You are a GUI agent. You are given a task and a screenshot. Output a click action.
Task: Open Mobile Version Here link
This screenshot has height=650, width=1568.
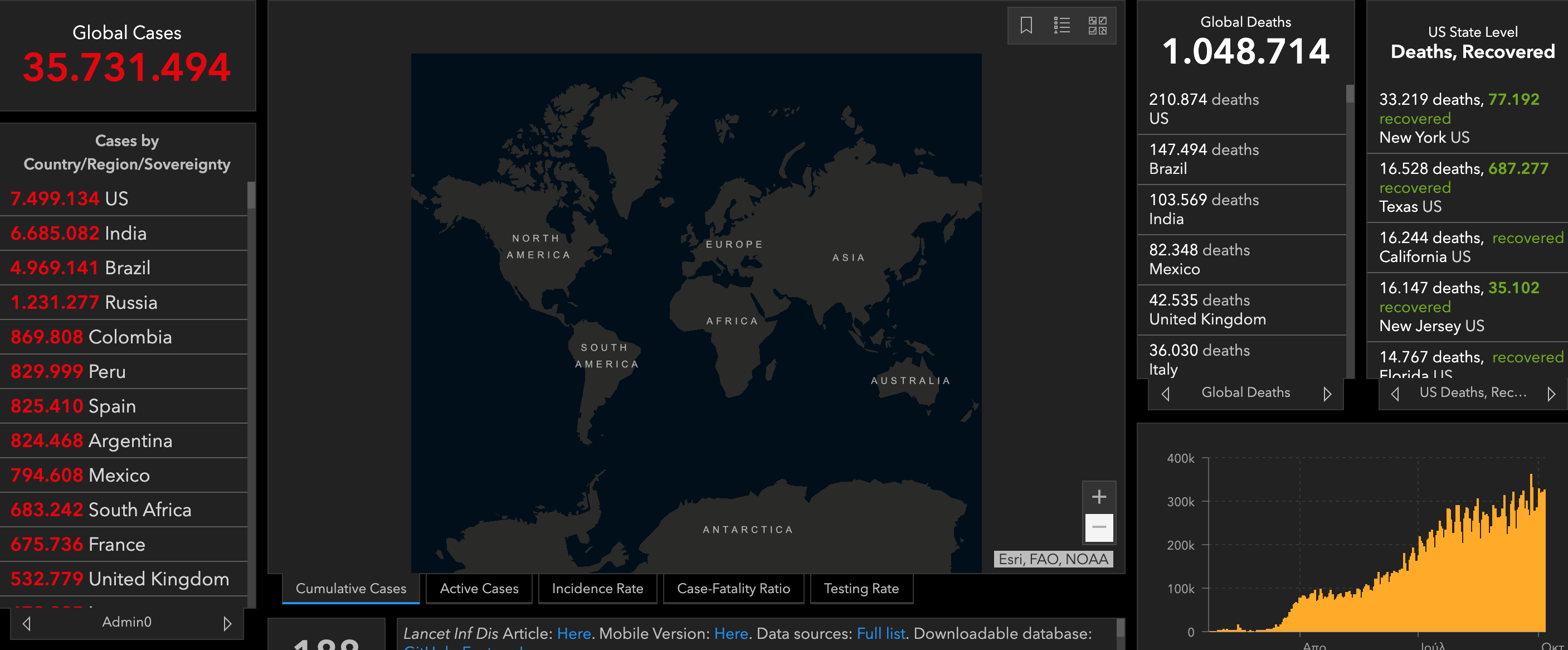731,633
